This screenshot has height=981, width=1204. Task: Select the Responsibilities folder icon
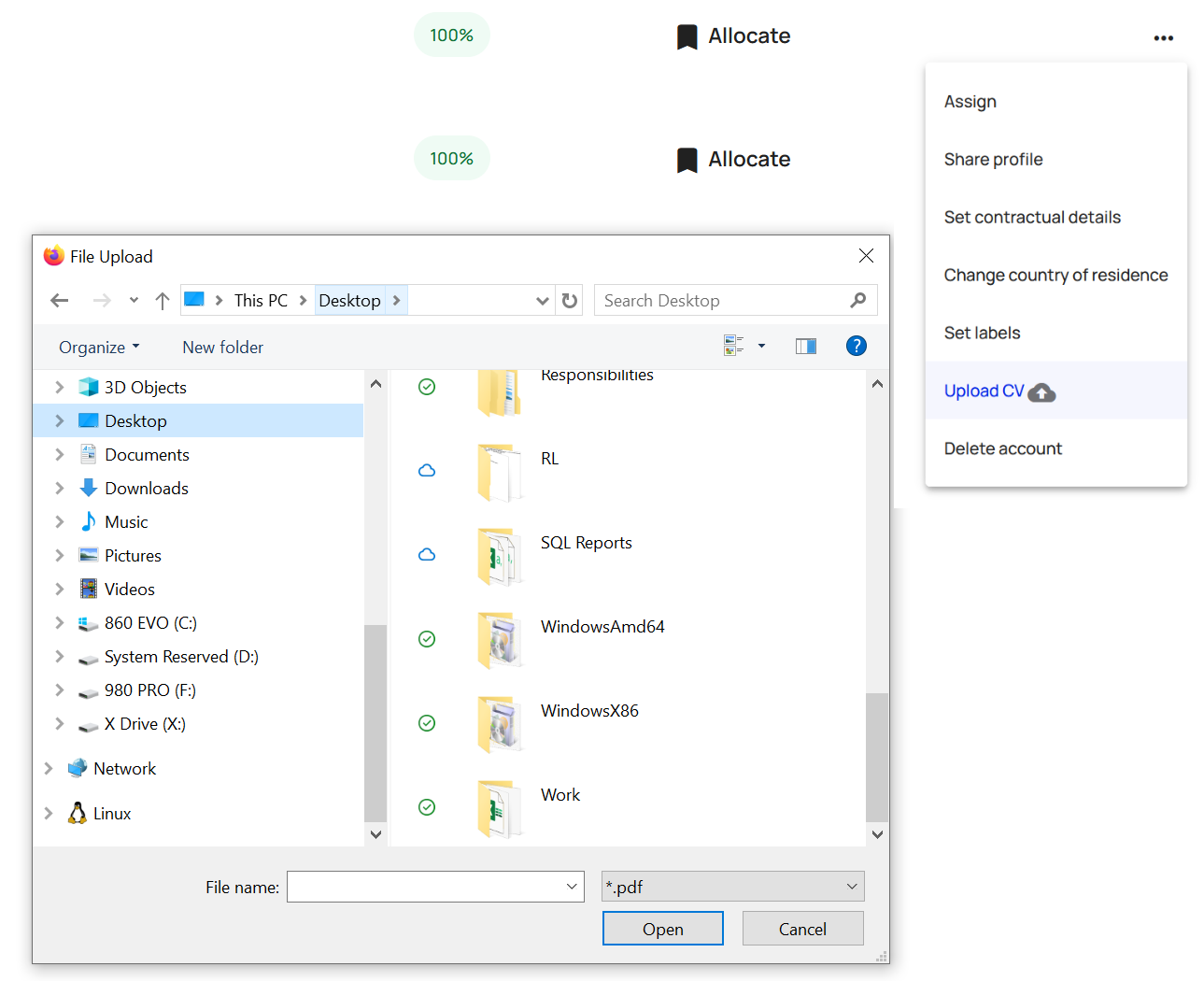[500, 391]
